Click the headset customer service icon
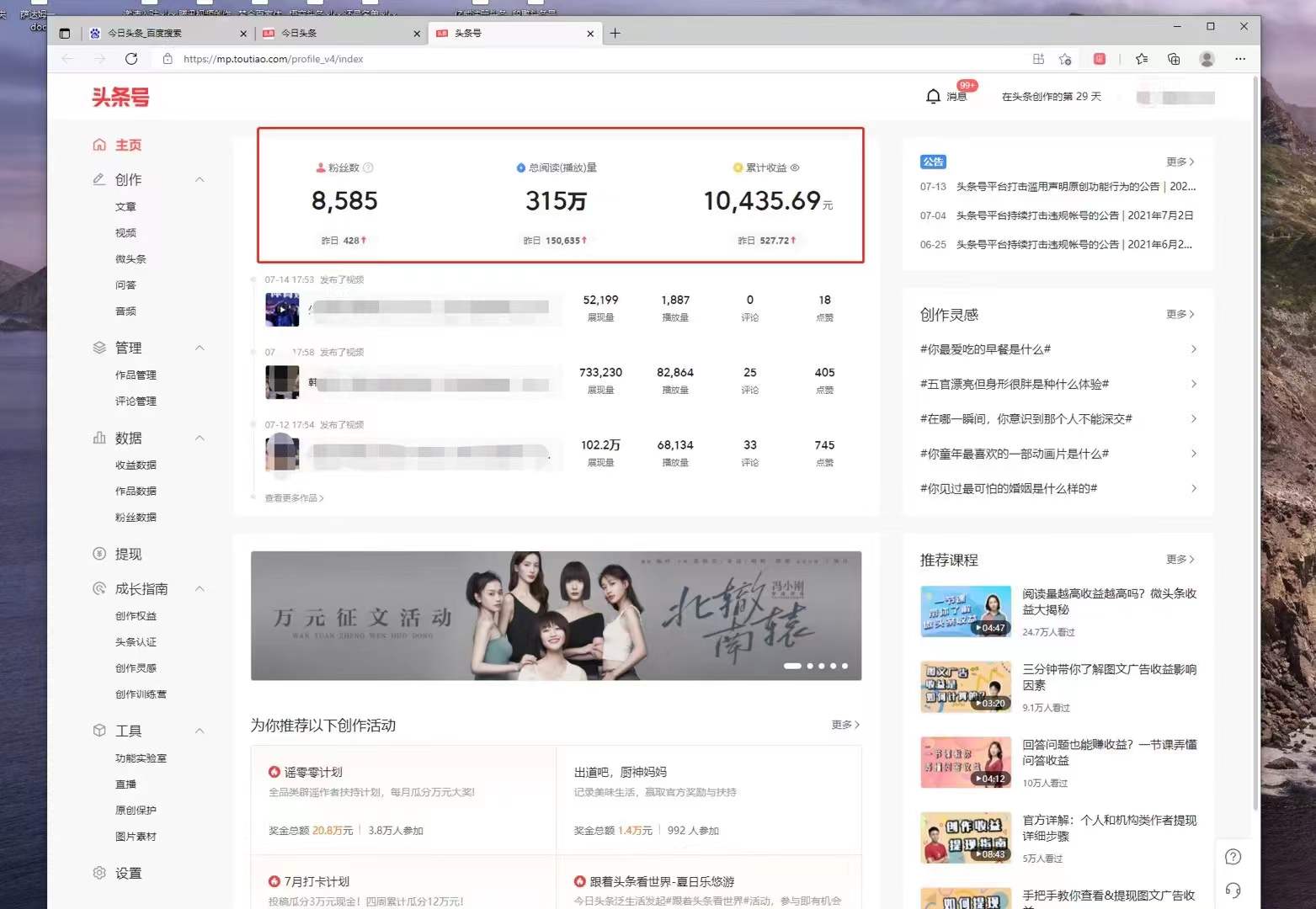This screenshot has height=909, width=1316. [1233, 890]
